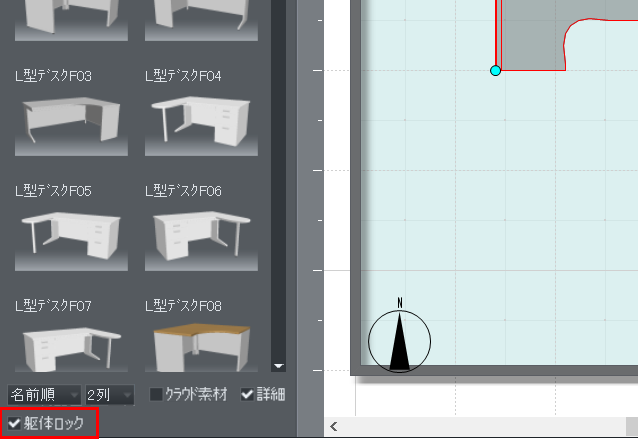Click the furniture list vertical scrollbar track
Image resolution: width=640 pixels, height=440 pixels.
[279, 200]
